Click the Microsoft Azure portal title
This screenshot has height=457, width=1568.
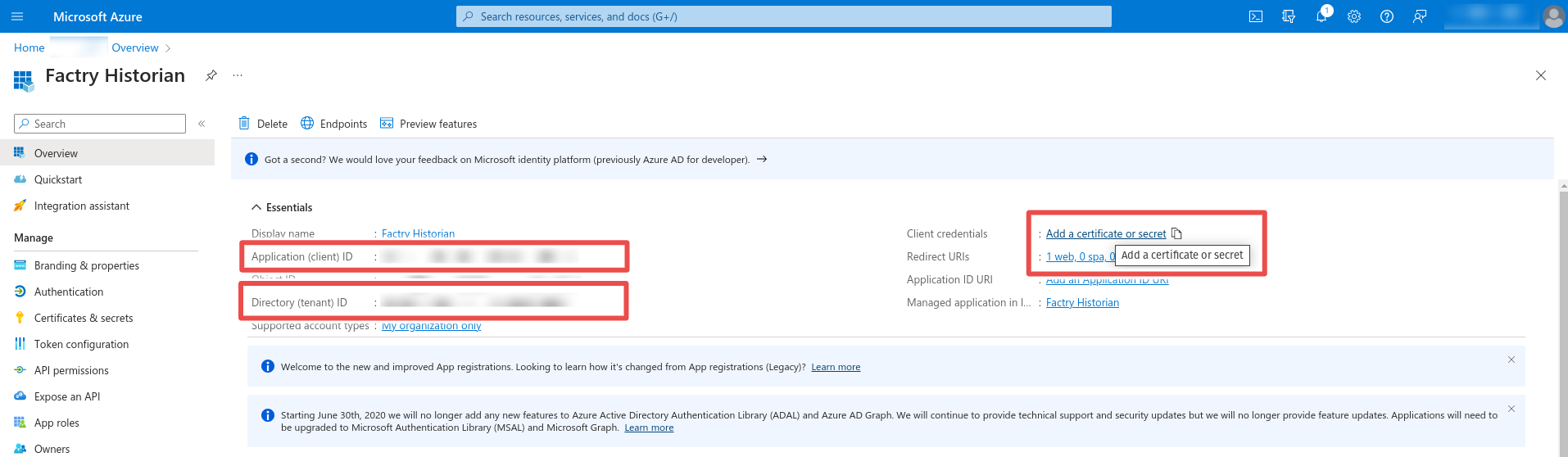(97, 16)
